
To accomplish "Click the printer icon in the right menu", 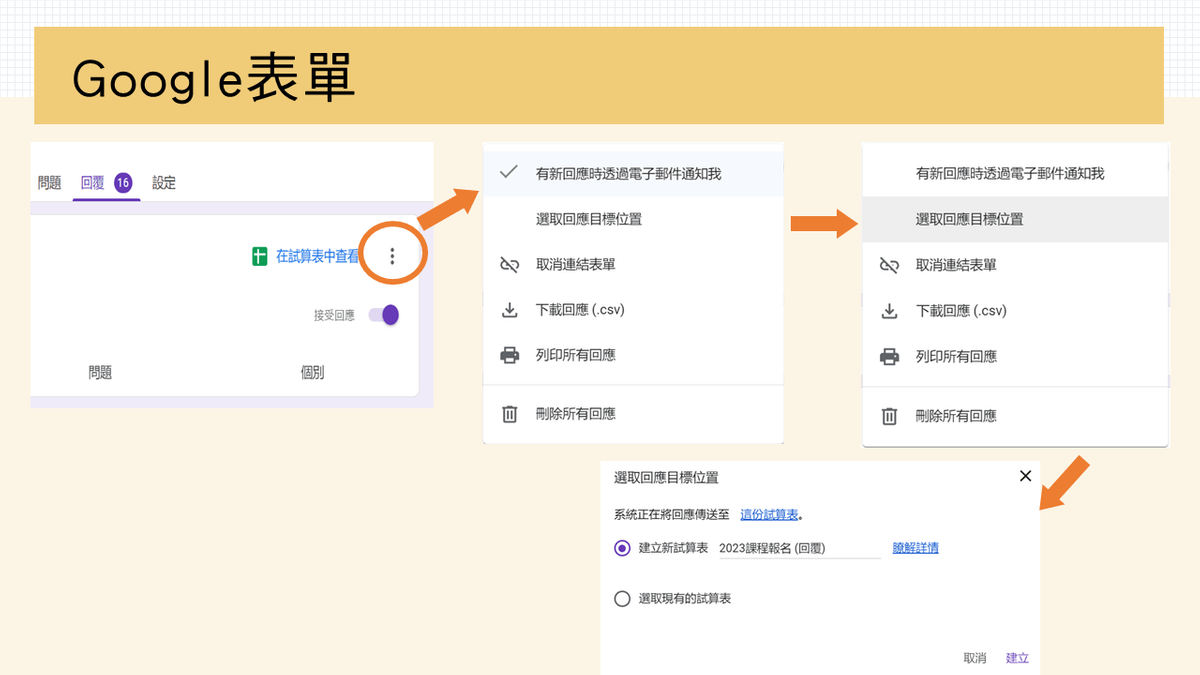I will pyautogui.click(x=889, y=357).
